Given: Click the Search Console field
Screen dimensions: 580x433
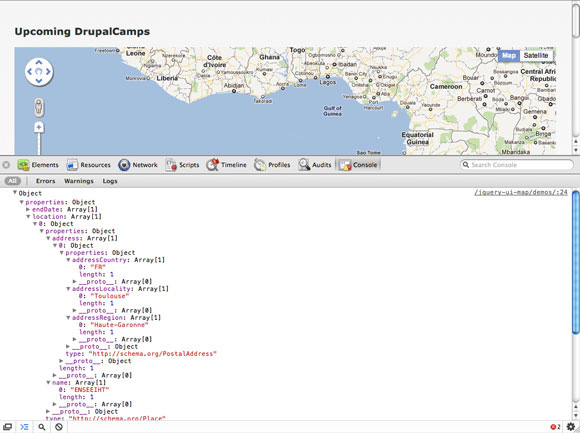Looking at the screenshot, I should (517, 165).
